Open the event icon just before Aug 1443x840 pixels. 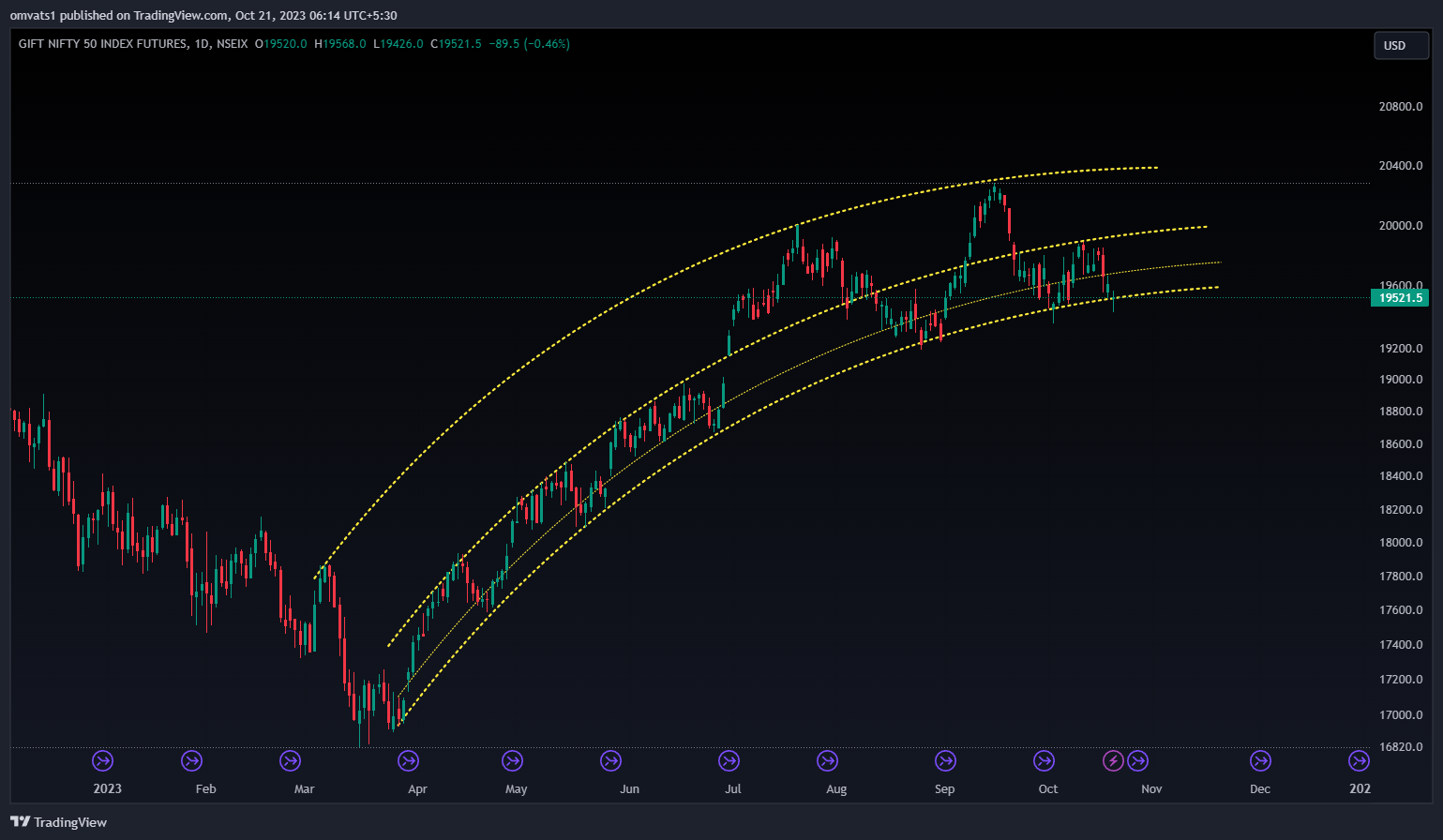click(x=827, y=760)
